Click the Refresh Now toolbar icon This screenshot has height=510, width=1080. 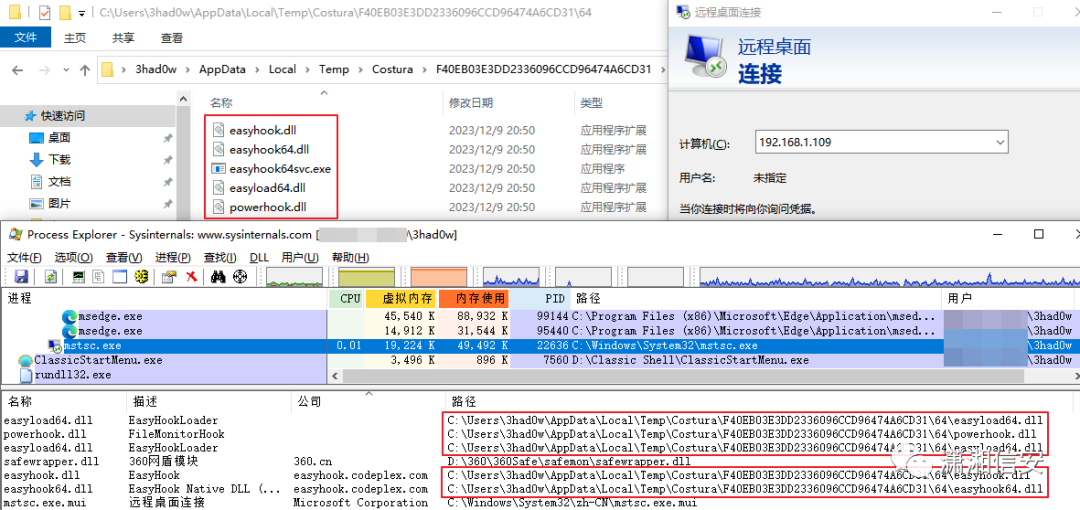pyautogui.click(x=51, y=277)
